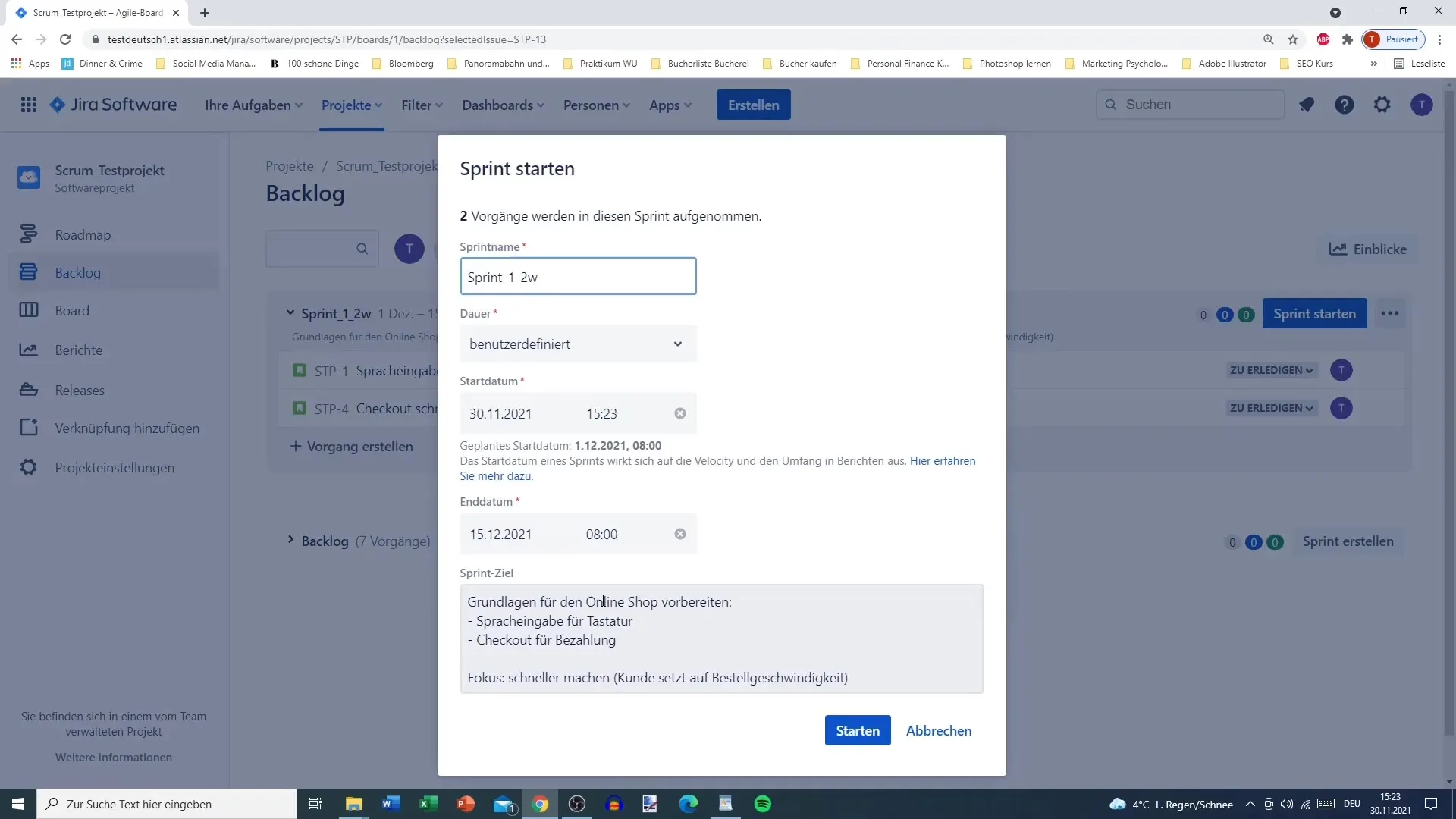1456x819 pixels.
Task: Open PowerPoint from the taskbar
Action: (x=465, y=804)
